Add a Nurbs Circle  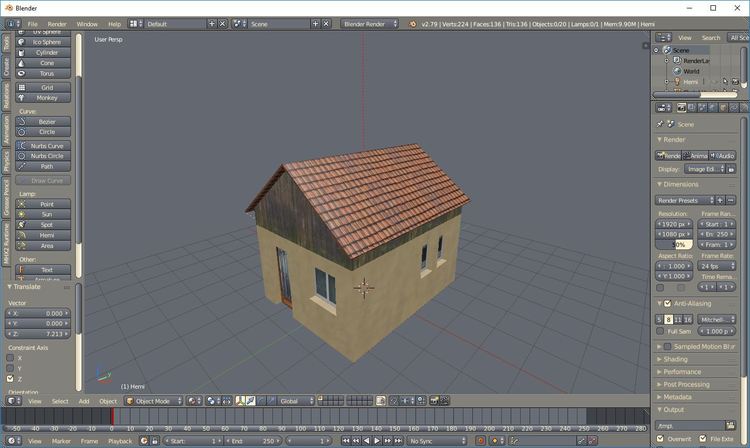click(43, 156)
